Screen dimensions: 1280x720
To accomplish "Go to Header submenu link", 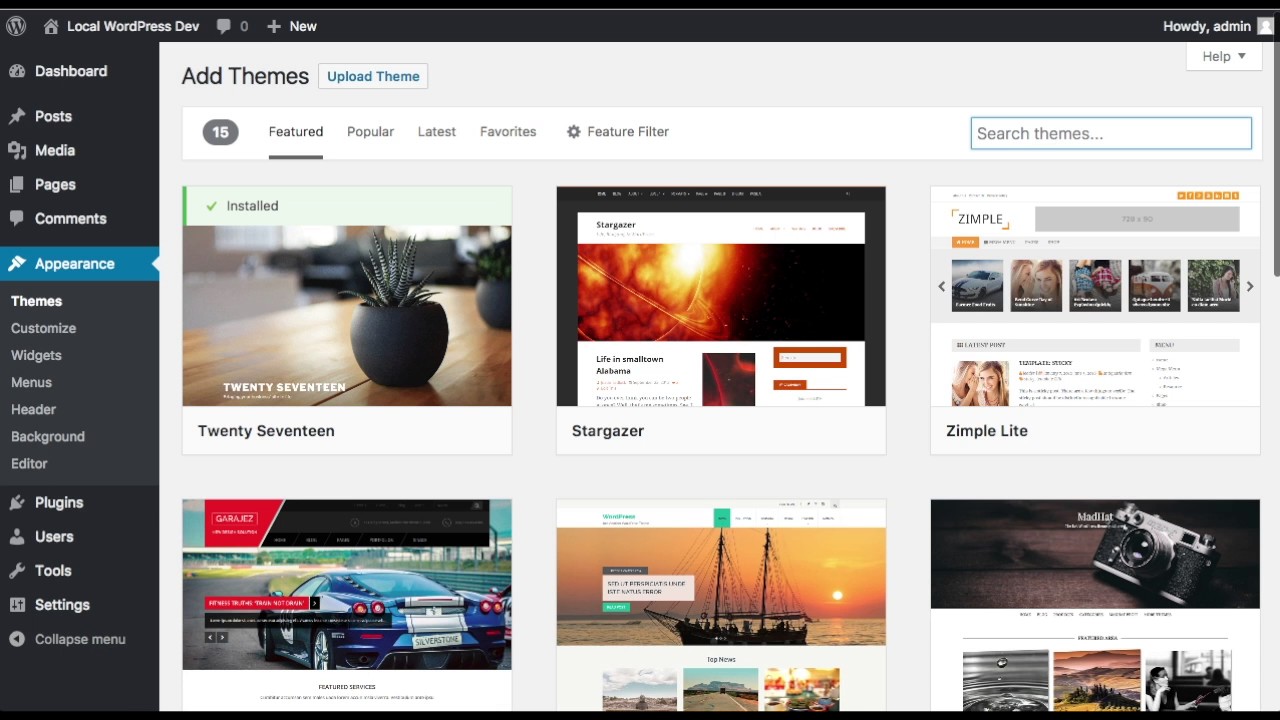I will [x=33, y=409].
